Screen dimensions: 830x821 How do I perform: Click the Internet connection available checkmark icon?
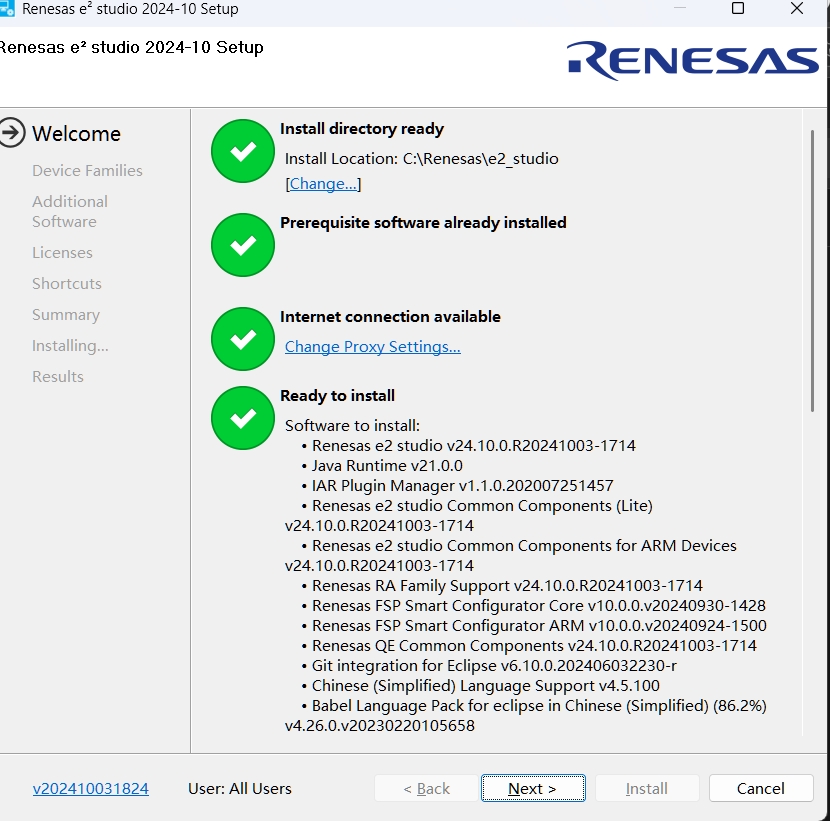pos(243,339)
